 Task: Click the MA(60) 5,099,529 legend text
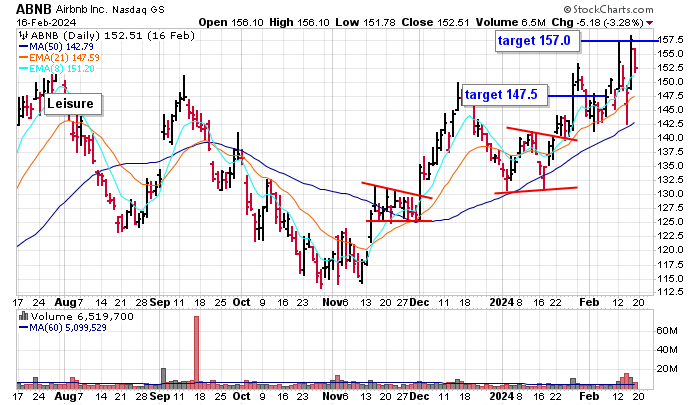click(x=68, y=328)
